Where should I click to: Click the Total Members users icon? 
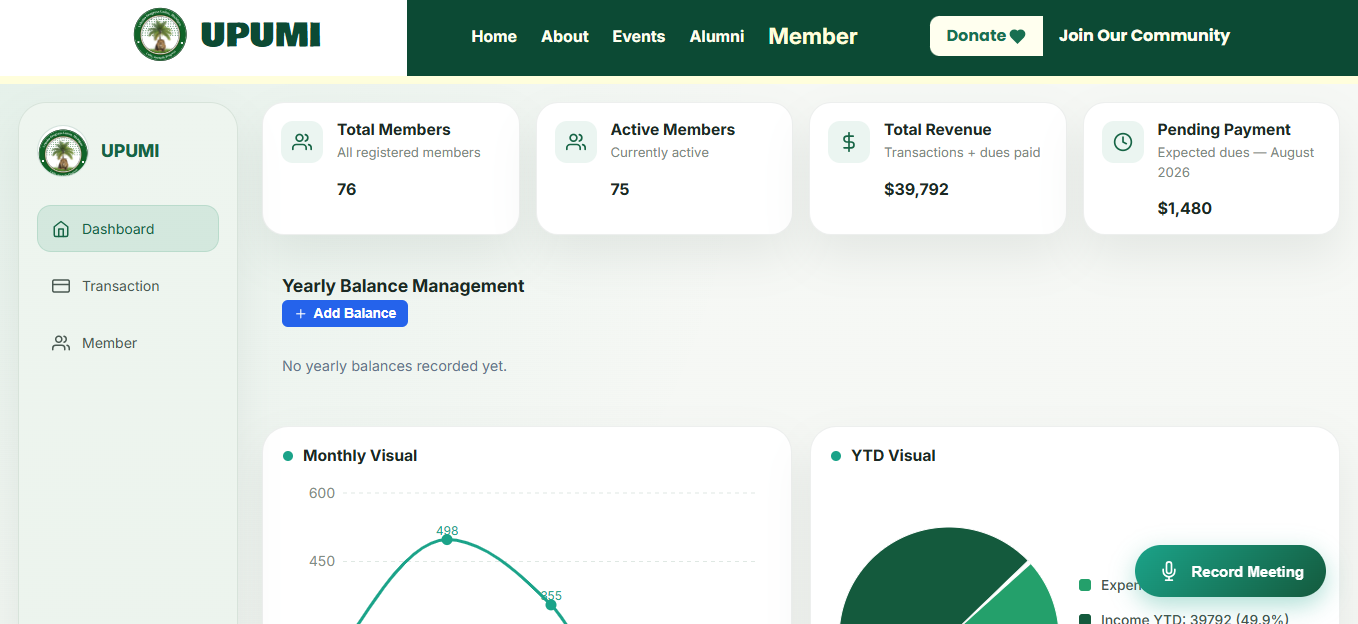tap(302, 142)
